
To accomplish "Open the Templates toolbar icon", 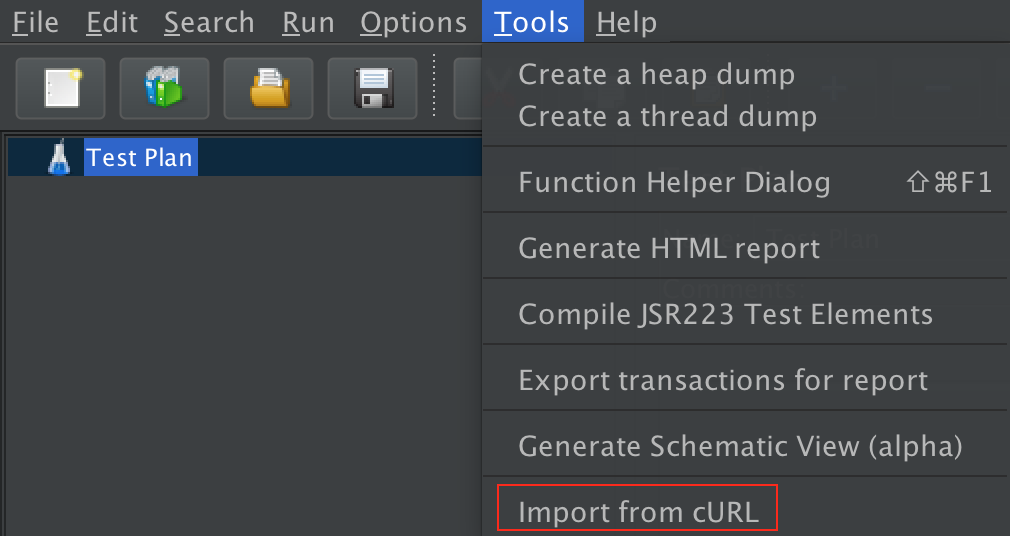I will point(164,88).
